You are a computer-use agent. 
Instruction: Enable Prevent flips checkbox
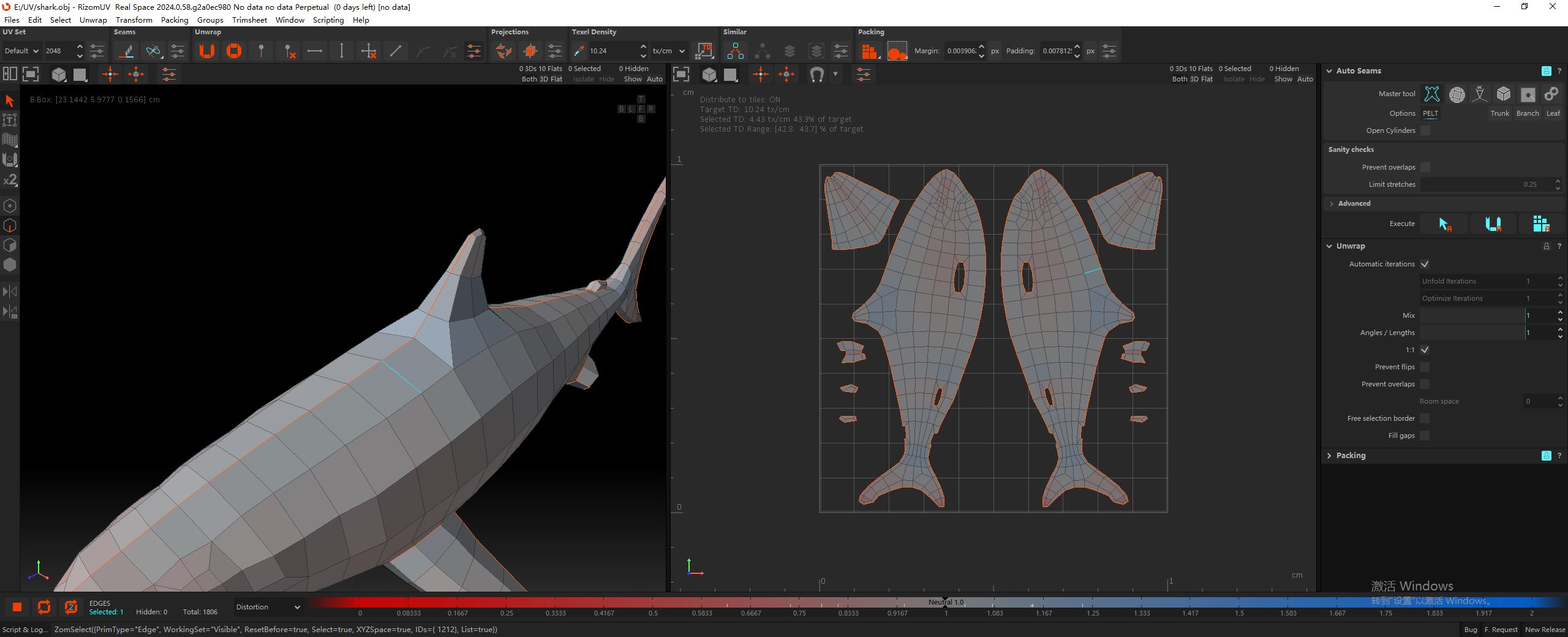click(x=1425, y=367)
